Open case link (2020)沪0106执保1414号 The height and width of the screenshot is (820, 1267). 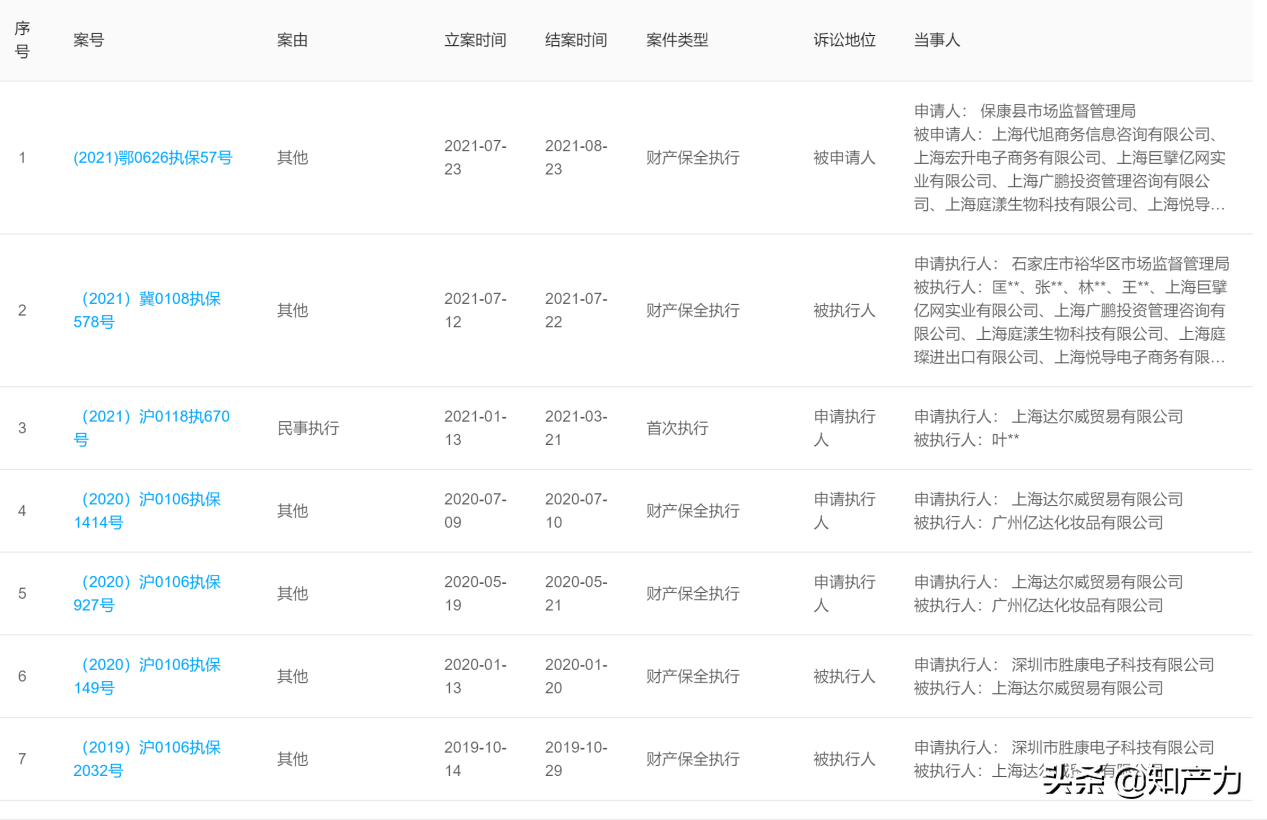[147, 511]
